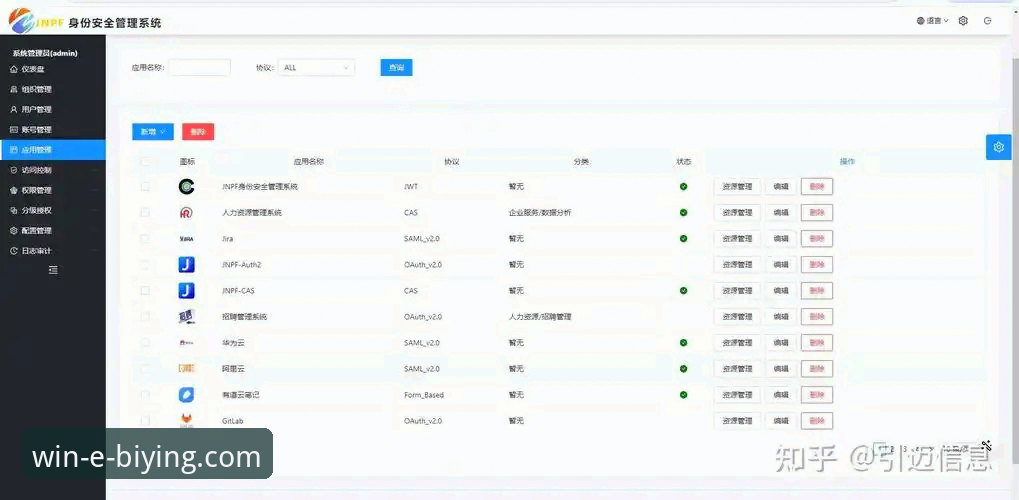The image size is (1019, 500).
Task: Click green status icon in 阿里云 row
Action: click(684, 369)
